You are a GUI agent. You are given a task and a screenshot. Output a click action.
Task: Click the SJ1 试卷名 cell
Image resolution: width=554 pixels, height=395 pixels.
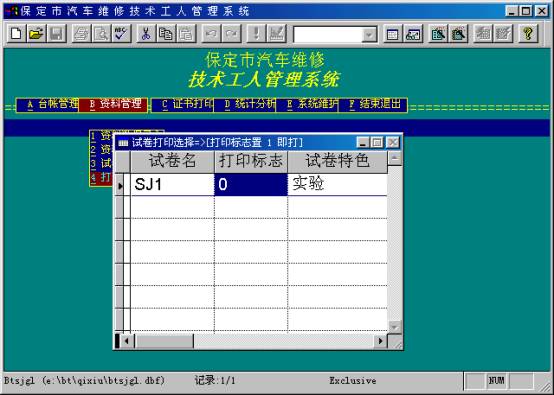click(172, 184)
